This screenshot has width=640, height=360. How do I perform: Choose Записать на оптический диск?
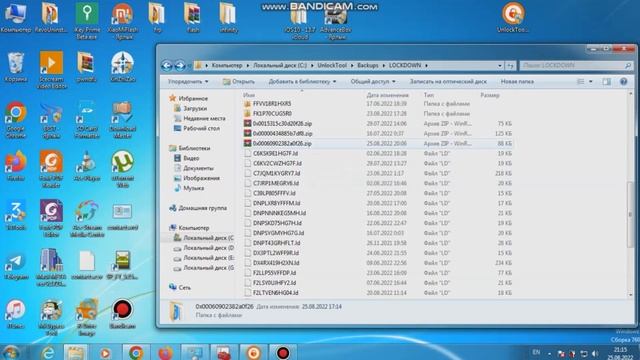click(x=448, y=82)
